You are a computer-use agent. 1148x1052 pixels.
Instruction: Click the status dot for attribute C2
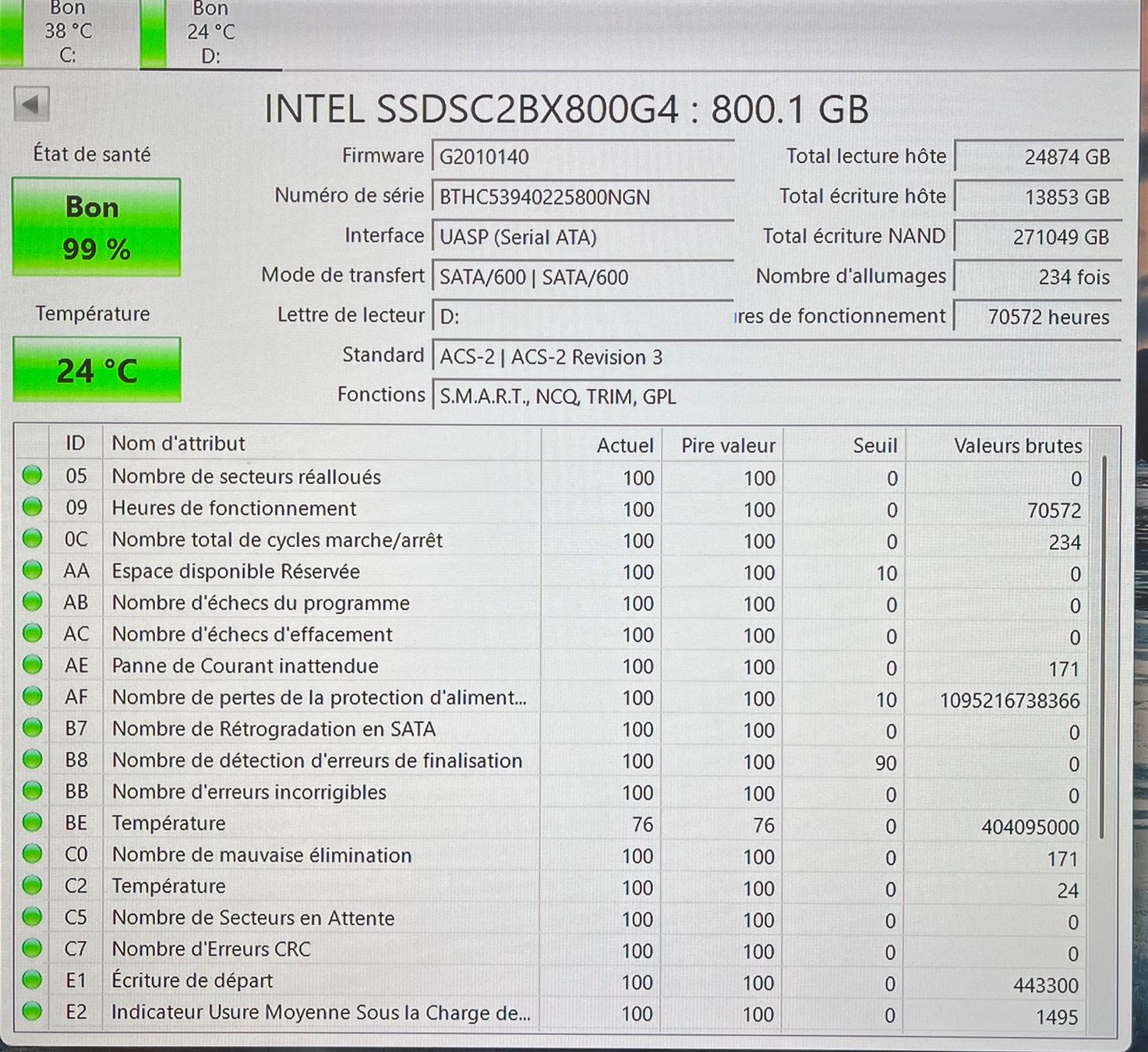(x=32, y=885)
